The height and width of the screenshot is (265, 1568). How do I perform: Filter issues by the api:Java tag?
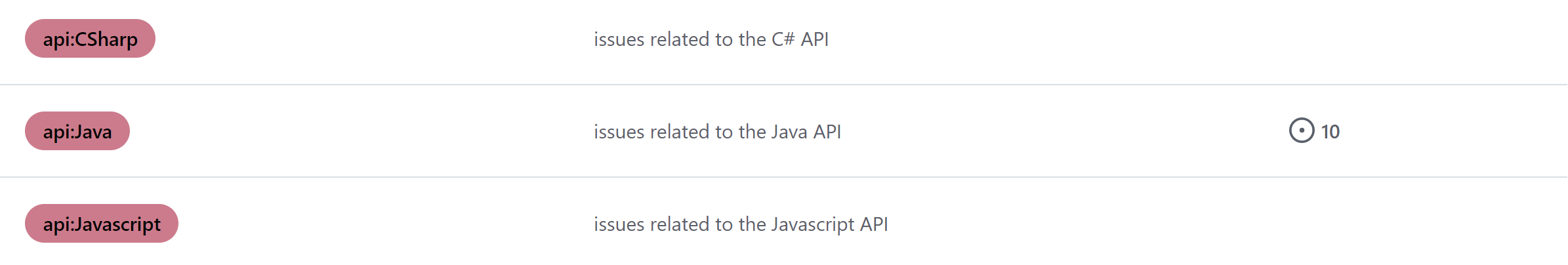pyautogui.click(x=77, y=131)
